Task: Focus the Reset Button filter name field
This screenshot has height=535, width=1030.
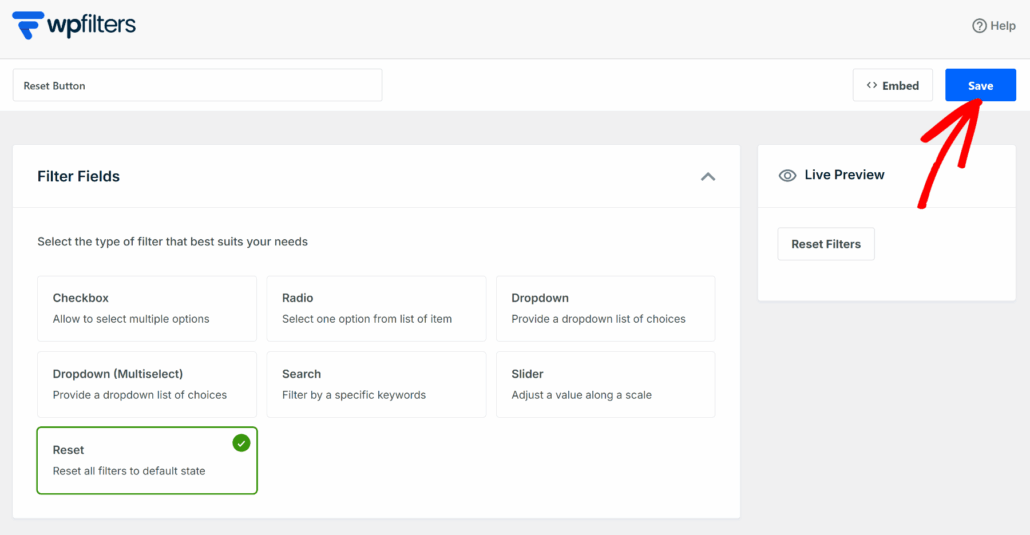Action: [197, 86]
